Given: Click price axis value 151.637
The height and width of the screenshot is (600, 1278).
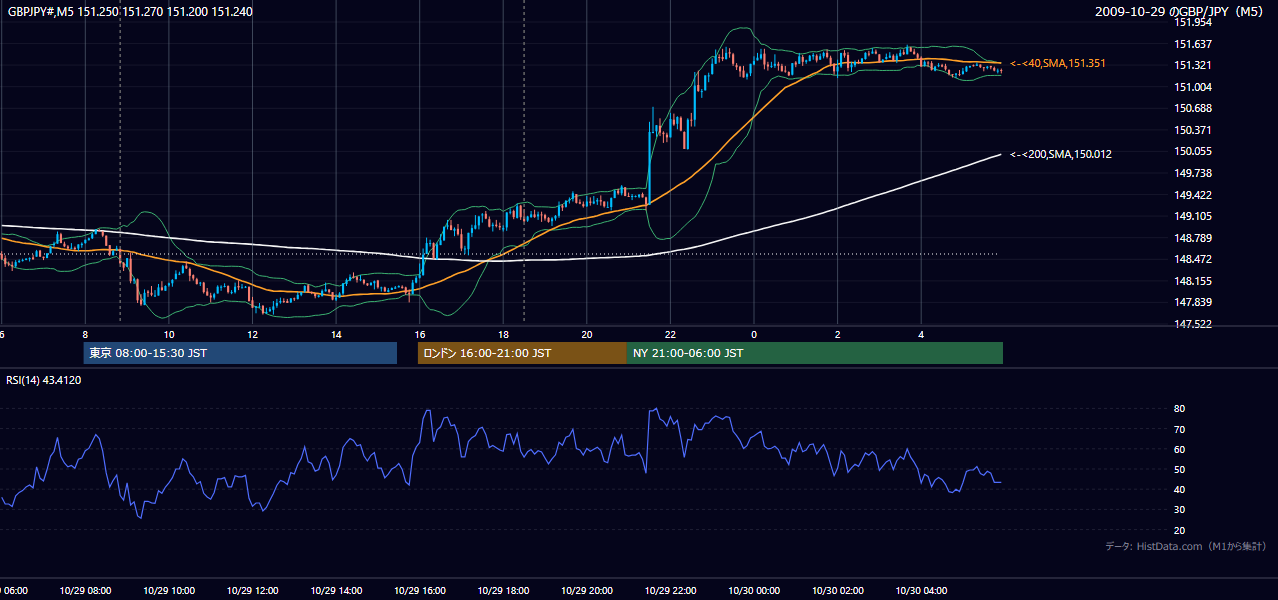Looking at the screenshot, I should (1194, 44).
